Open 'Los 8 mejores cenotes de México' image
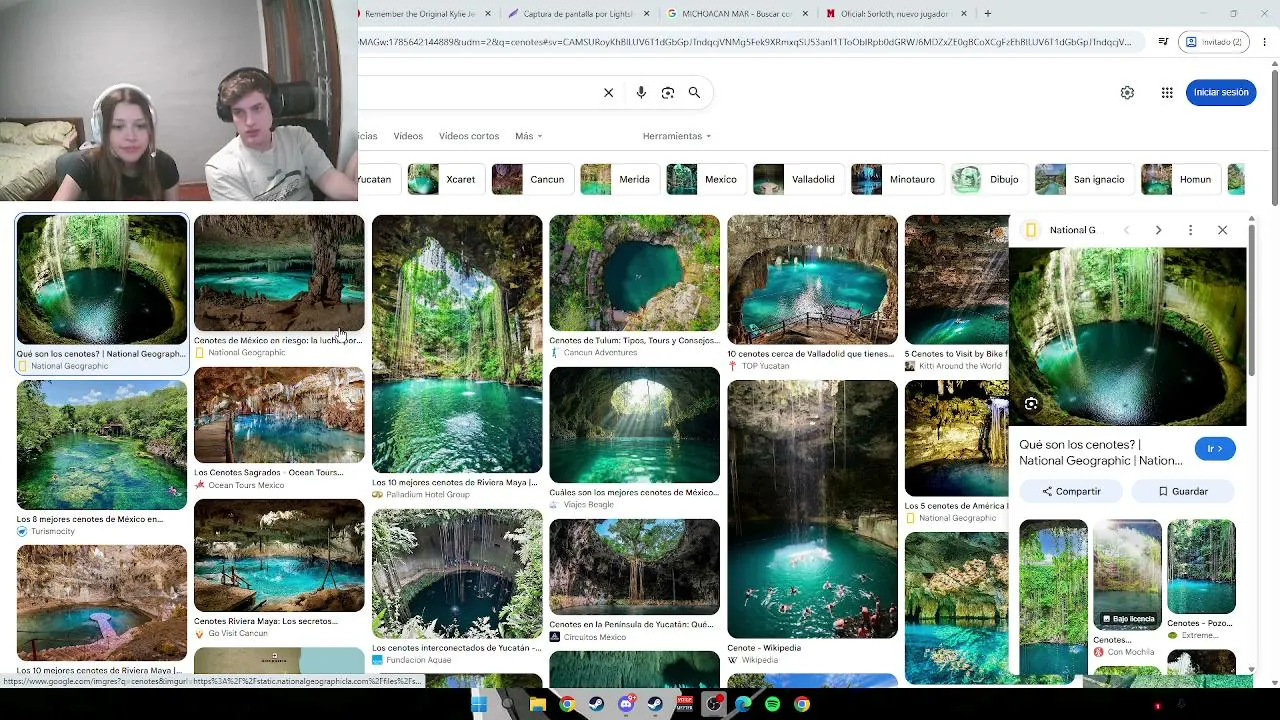1280x720 pixels. pos(101,445)
